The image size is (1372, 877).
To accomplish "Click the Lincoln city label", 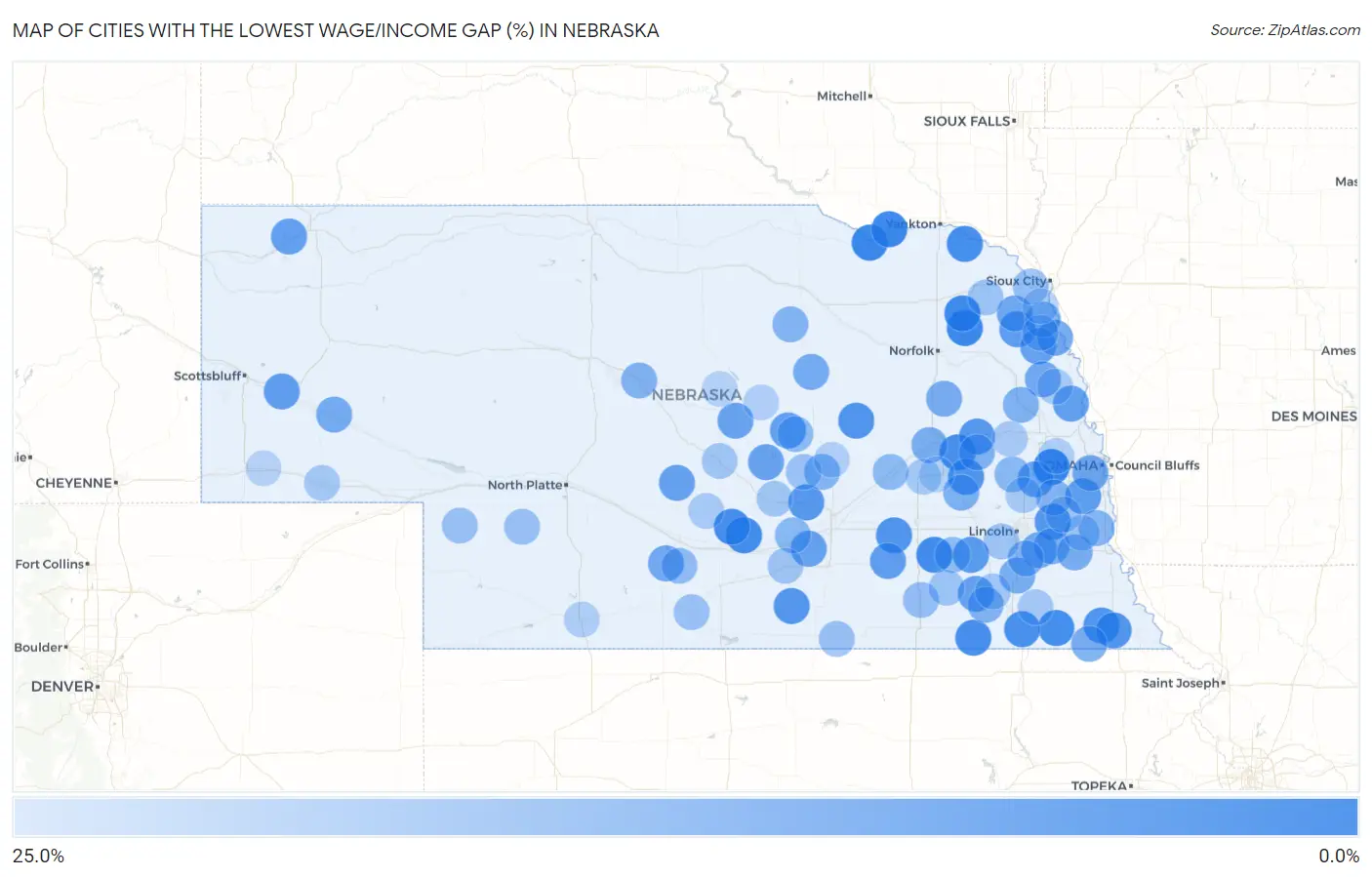I will pos(992,532).
